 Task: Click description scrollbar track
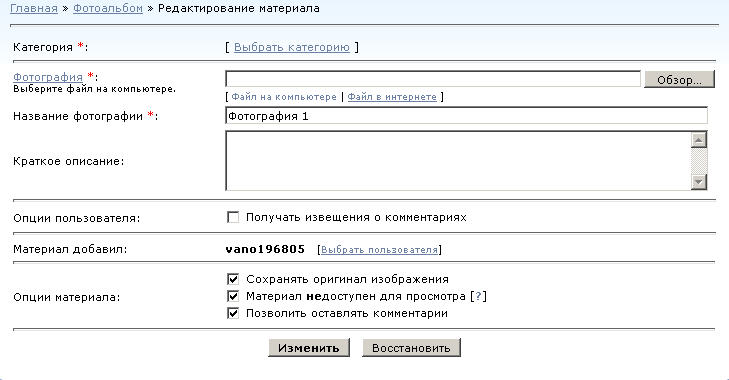coord(699,160)
